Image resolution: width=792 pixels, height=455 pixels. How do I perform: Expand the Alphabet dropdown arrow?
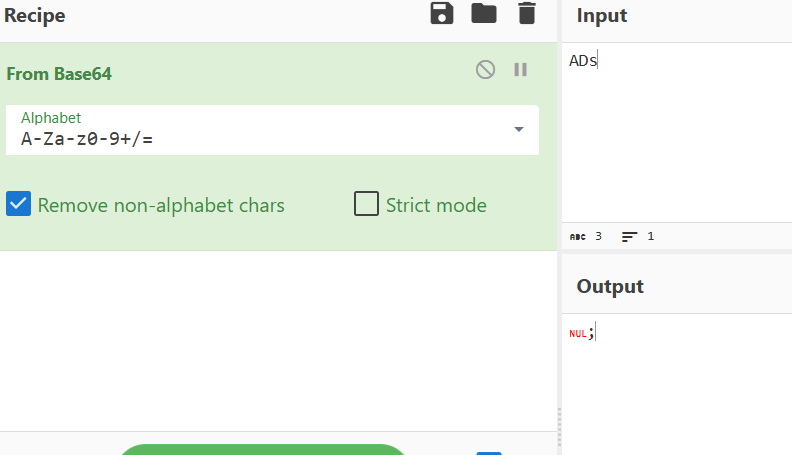click(519, 129)
